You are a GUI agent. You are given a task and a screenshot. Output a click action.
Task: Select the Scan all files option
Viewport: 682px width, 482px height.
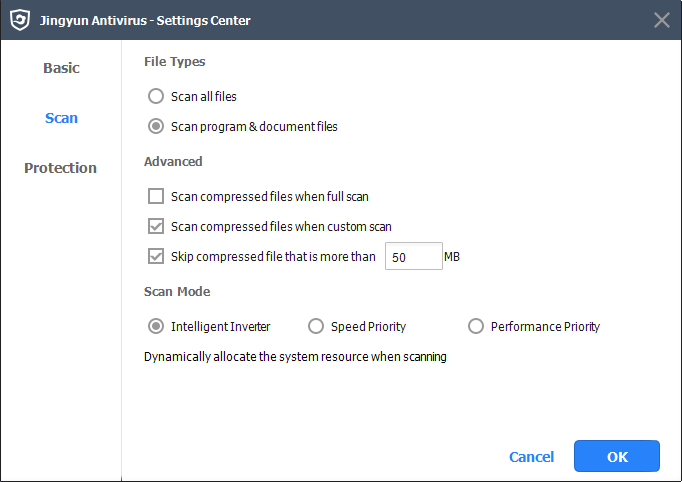(x=155, y=97)
